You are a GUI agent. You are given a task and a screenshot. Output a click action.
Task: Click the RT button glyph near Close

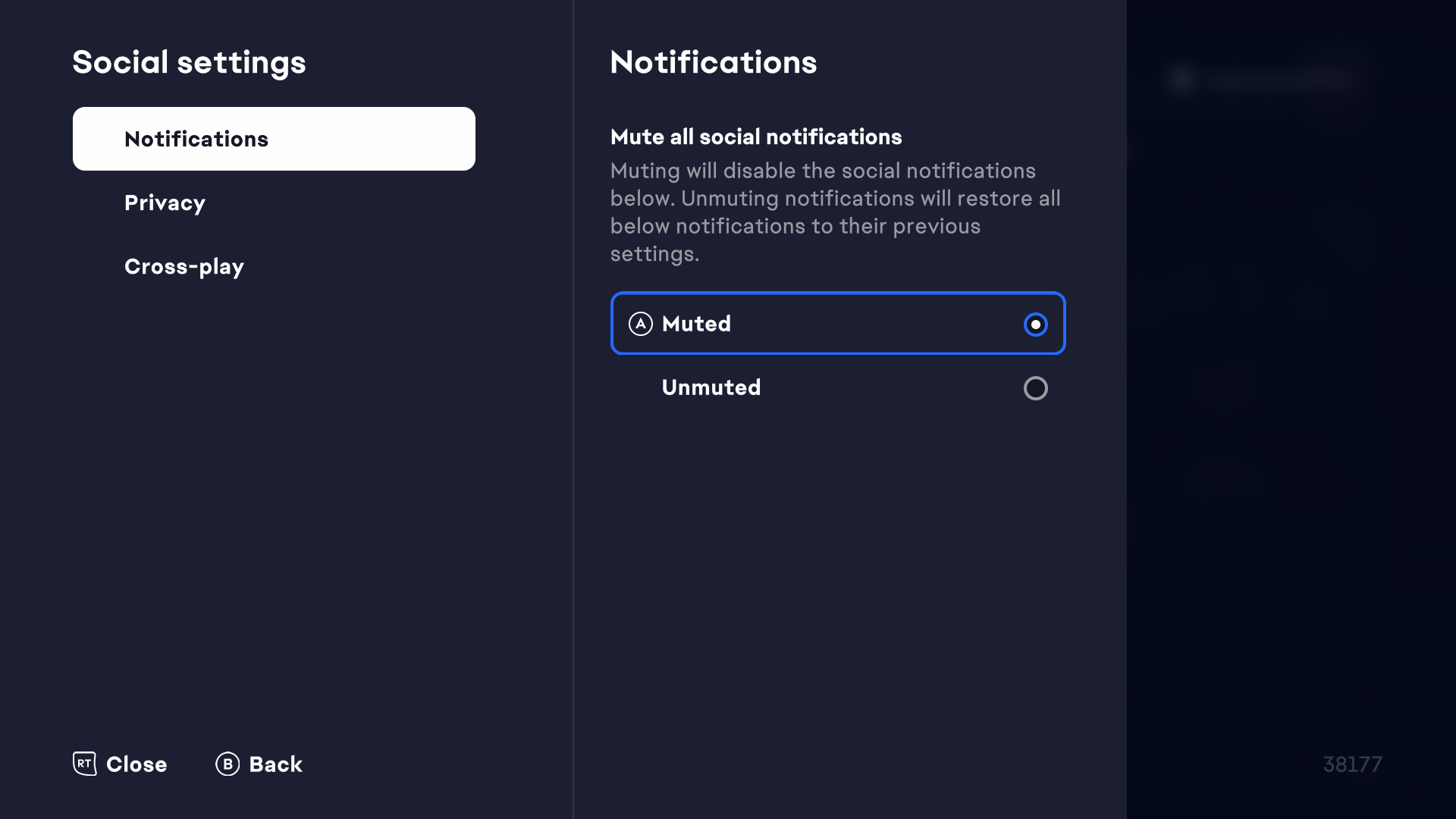85,764
